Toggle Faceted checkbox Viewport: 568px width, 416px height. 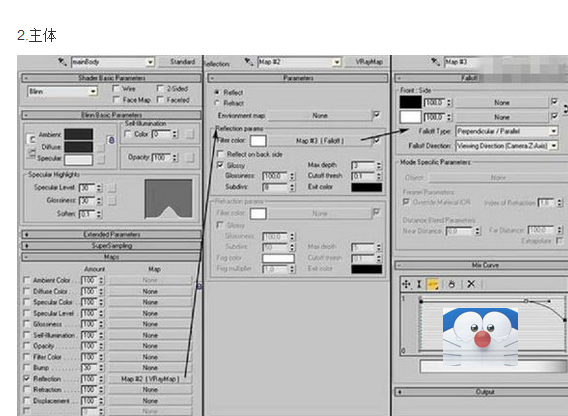click(160, 99)
